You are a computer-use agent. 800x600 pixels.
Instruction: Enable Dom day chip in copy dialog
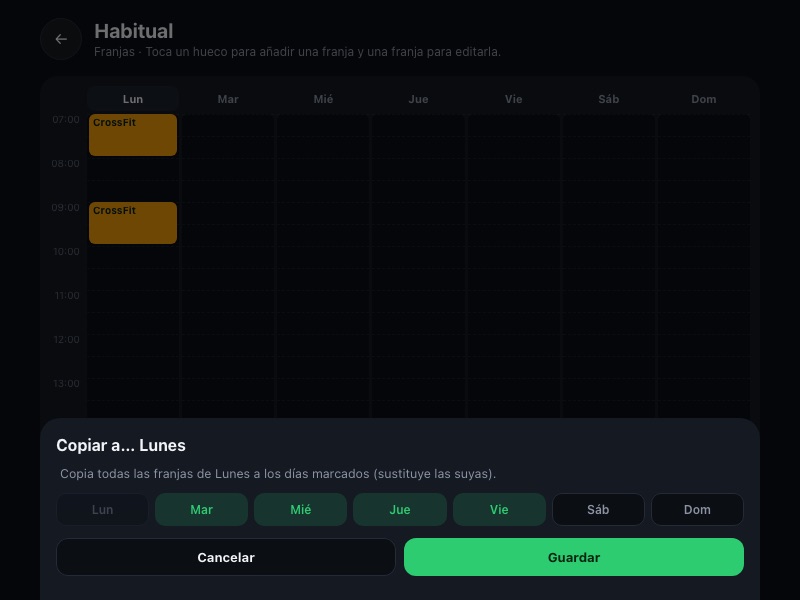(697, 509)
